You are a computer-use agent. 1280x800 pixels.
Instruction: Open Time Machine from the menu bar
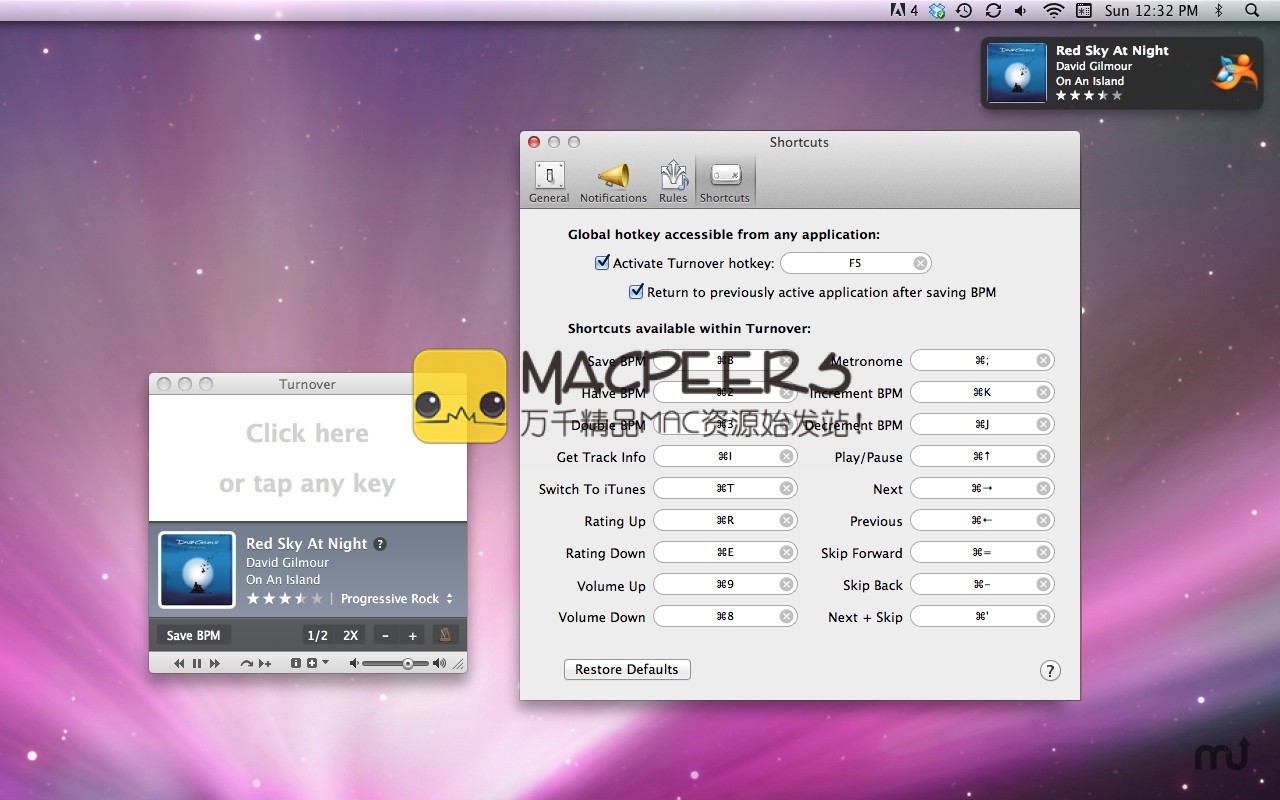pos(964,10)
